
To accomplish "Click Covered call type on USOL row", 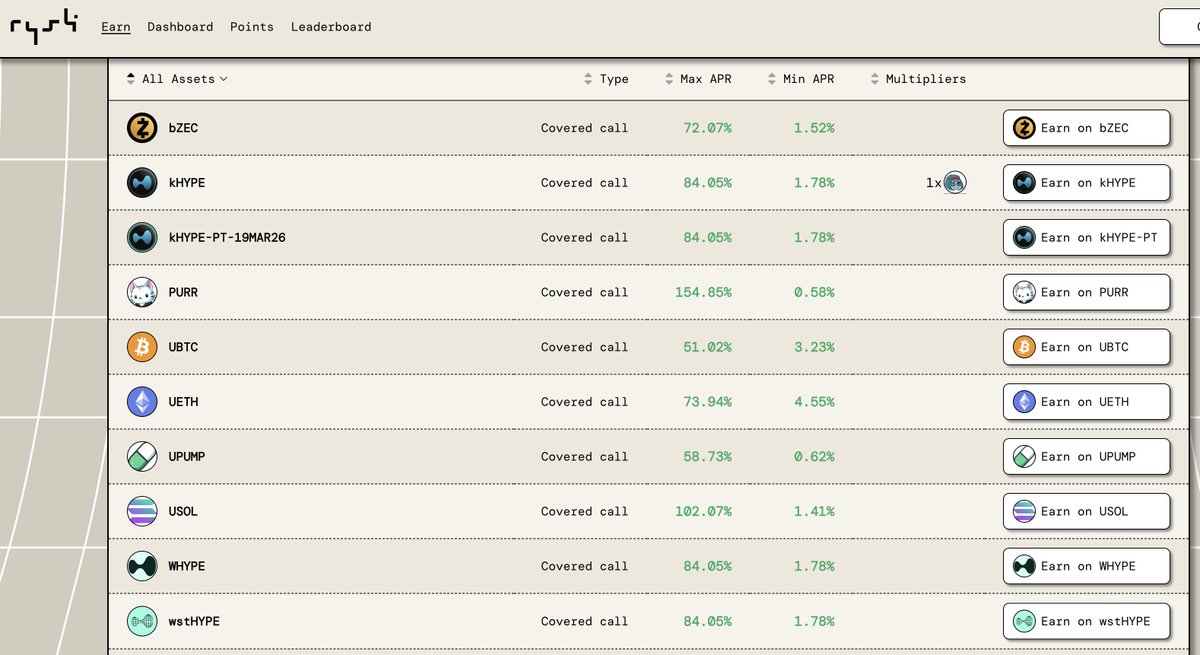I will click(585, 511).
